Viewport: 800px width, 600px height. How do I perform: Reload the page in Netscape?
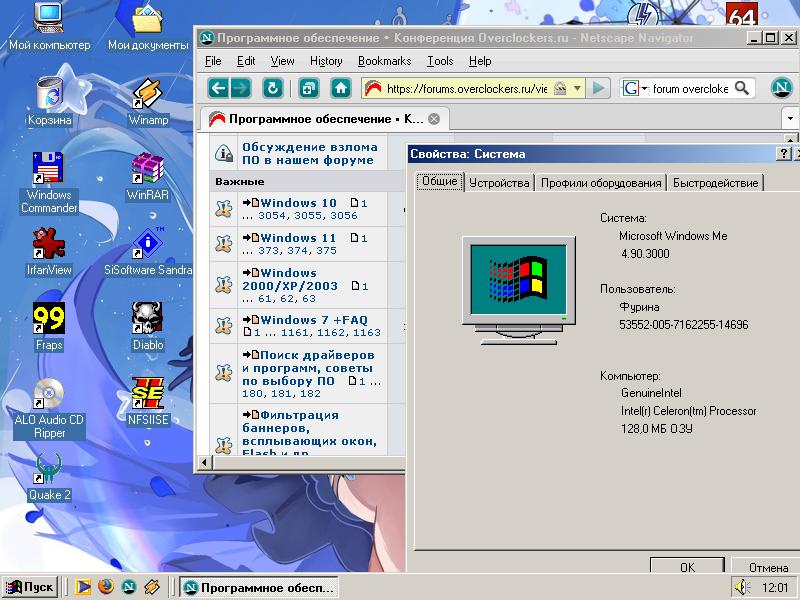tap(272, 88)
